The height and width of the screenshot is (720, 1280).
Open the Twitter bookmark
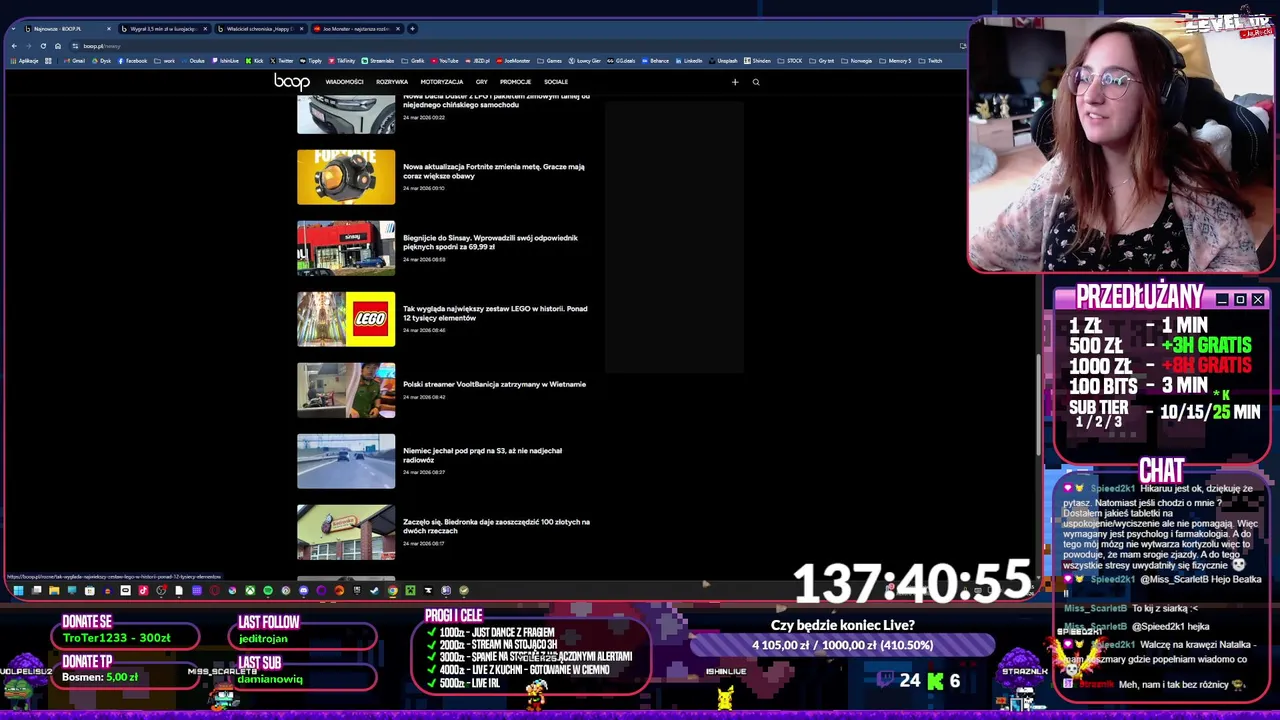(281, 61)
